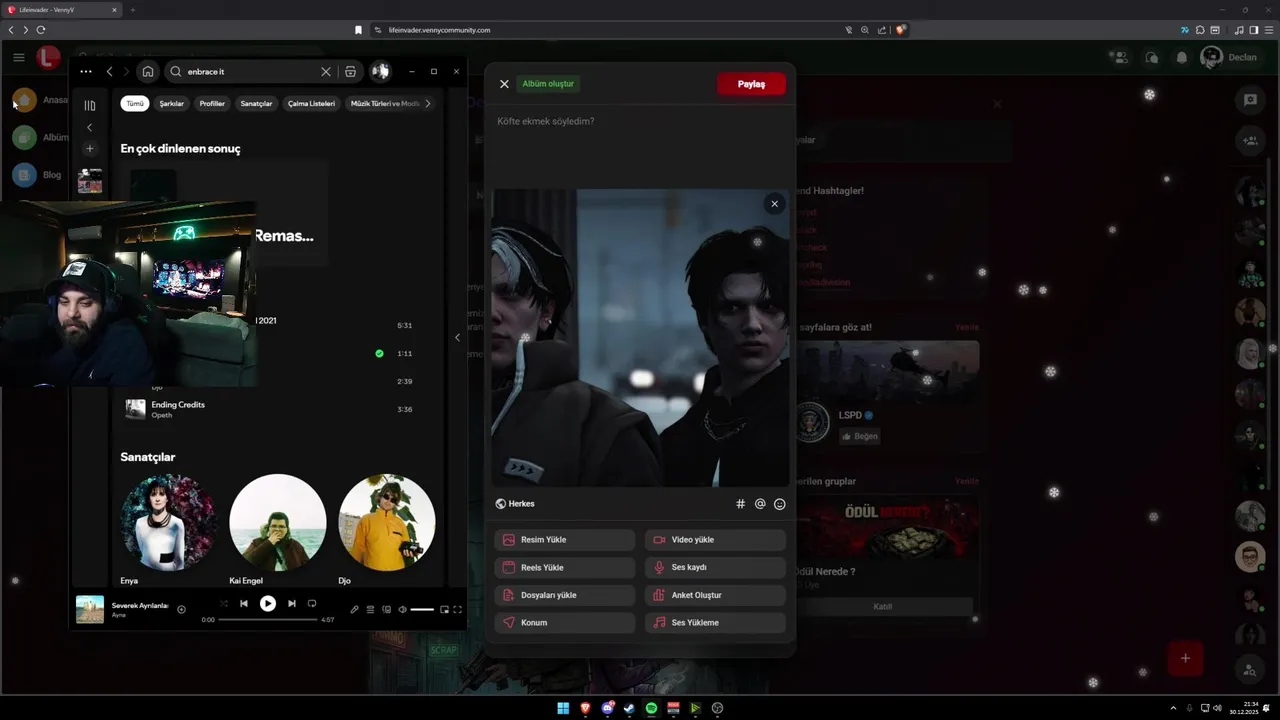Select the Şarkılar filter chip

(172, 103)
